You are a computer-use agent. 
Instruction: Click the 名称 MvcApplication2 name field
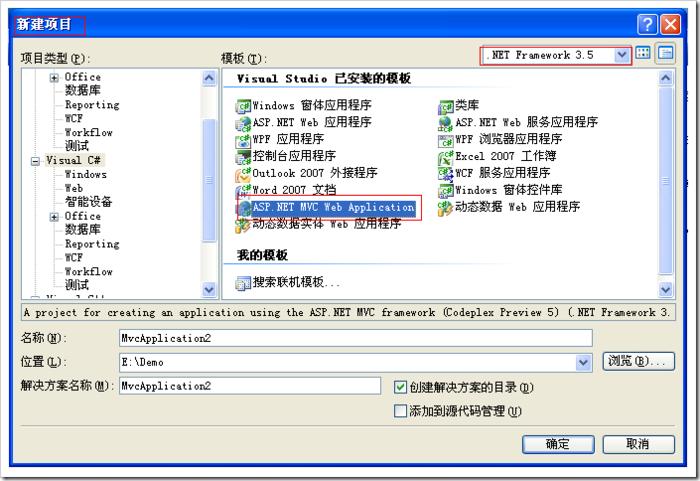click(356, 338)
